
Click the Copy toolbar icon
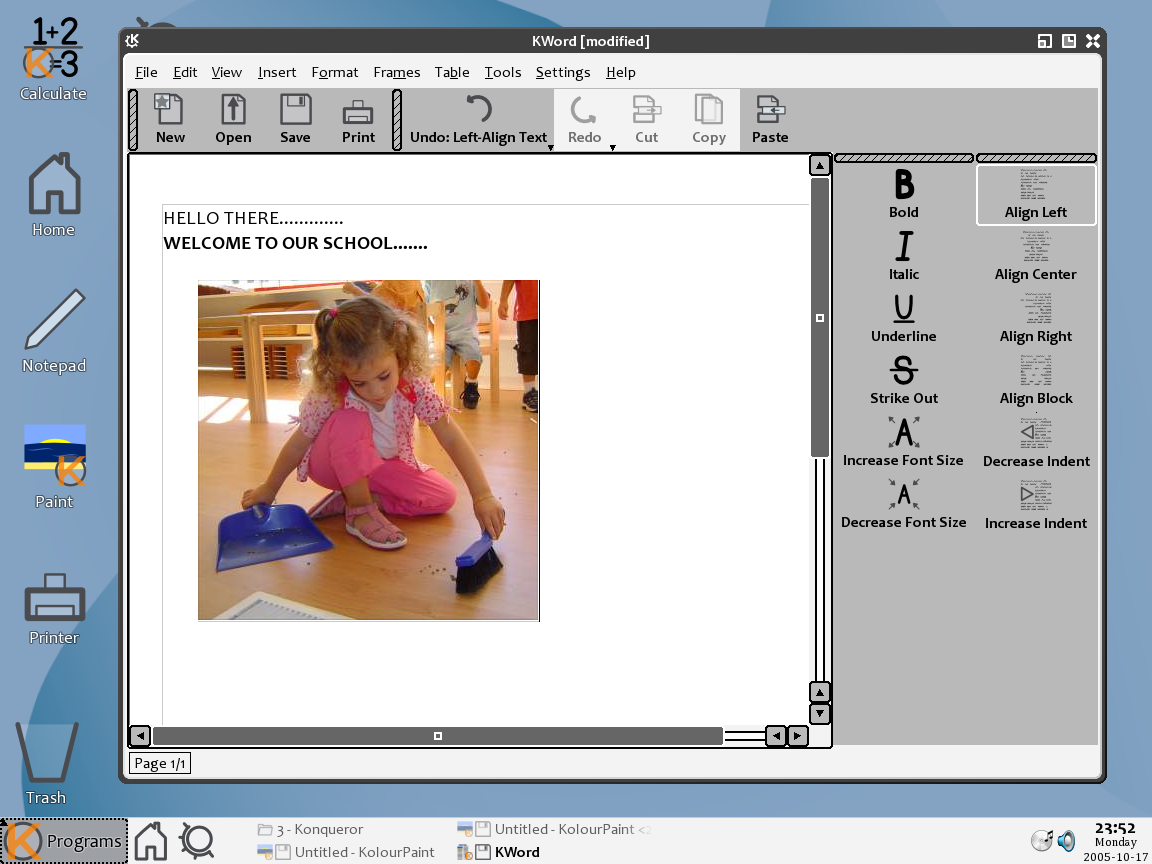coord(708,119)
